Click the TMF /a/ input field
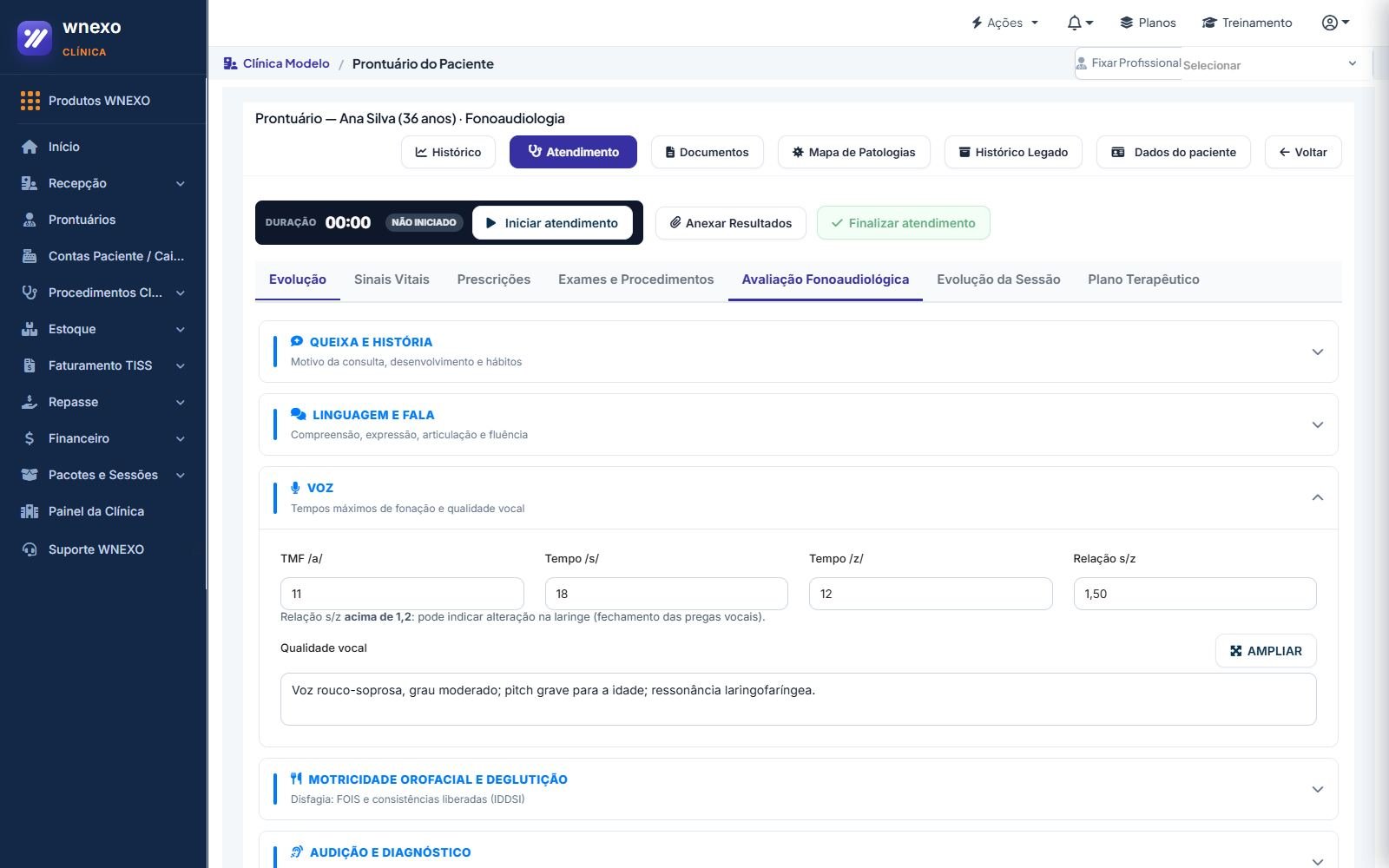 pos(402,594)
